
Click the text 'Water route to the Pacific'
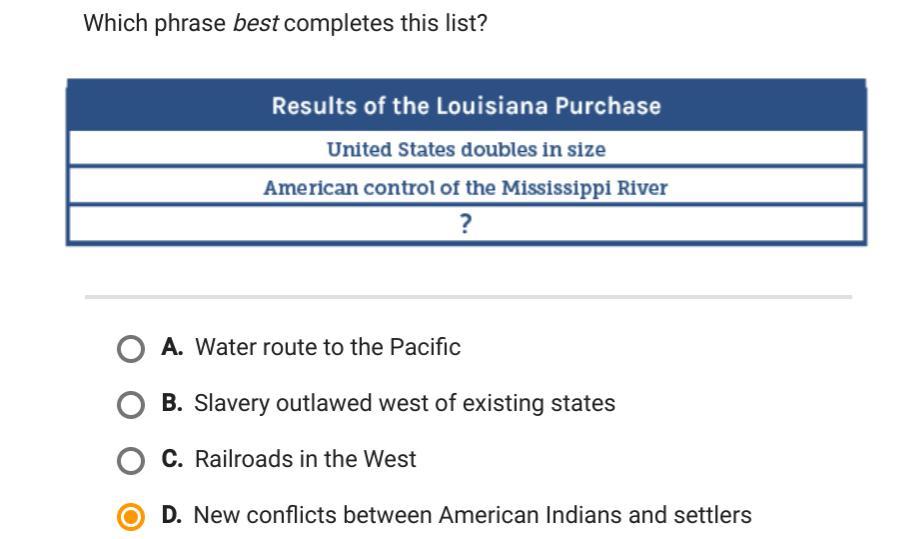tap(328, 347)
